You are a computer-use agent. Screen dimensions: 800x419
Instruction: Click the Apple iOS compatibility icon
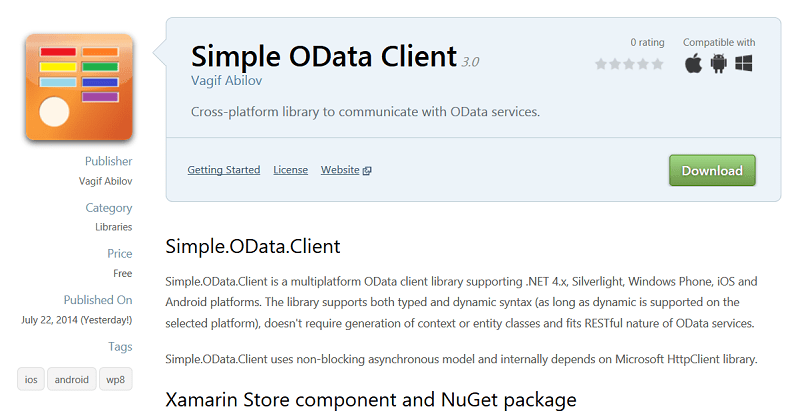[x=693, y=64]
